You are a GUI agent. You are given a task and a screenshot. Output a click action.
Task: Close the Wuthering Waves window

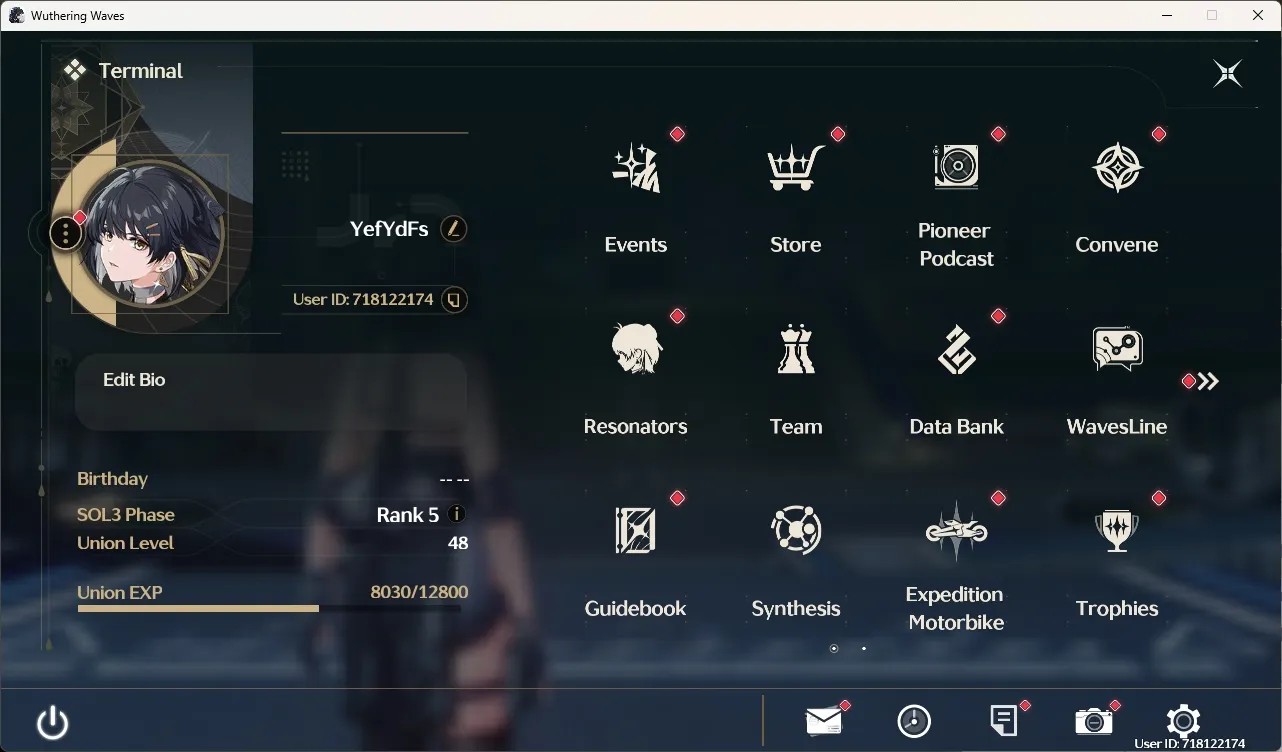(x=1258, y=15)
